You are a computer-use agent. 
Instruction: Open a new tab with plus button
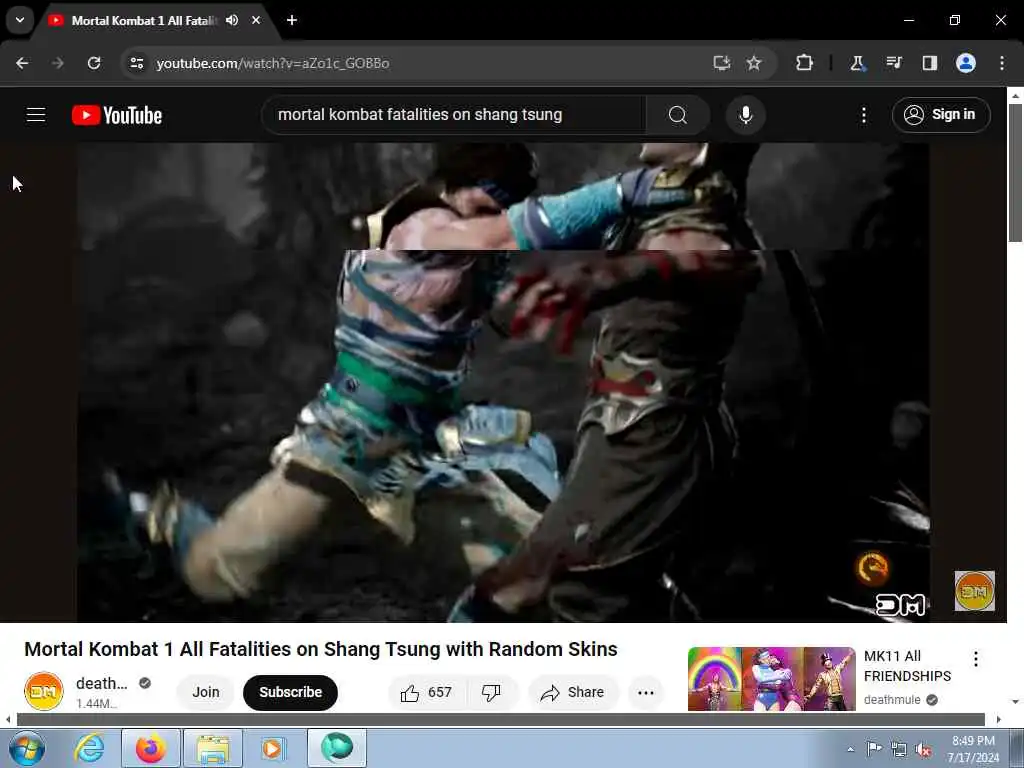[x=292, y=20]
